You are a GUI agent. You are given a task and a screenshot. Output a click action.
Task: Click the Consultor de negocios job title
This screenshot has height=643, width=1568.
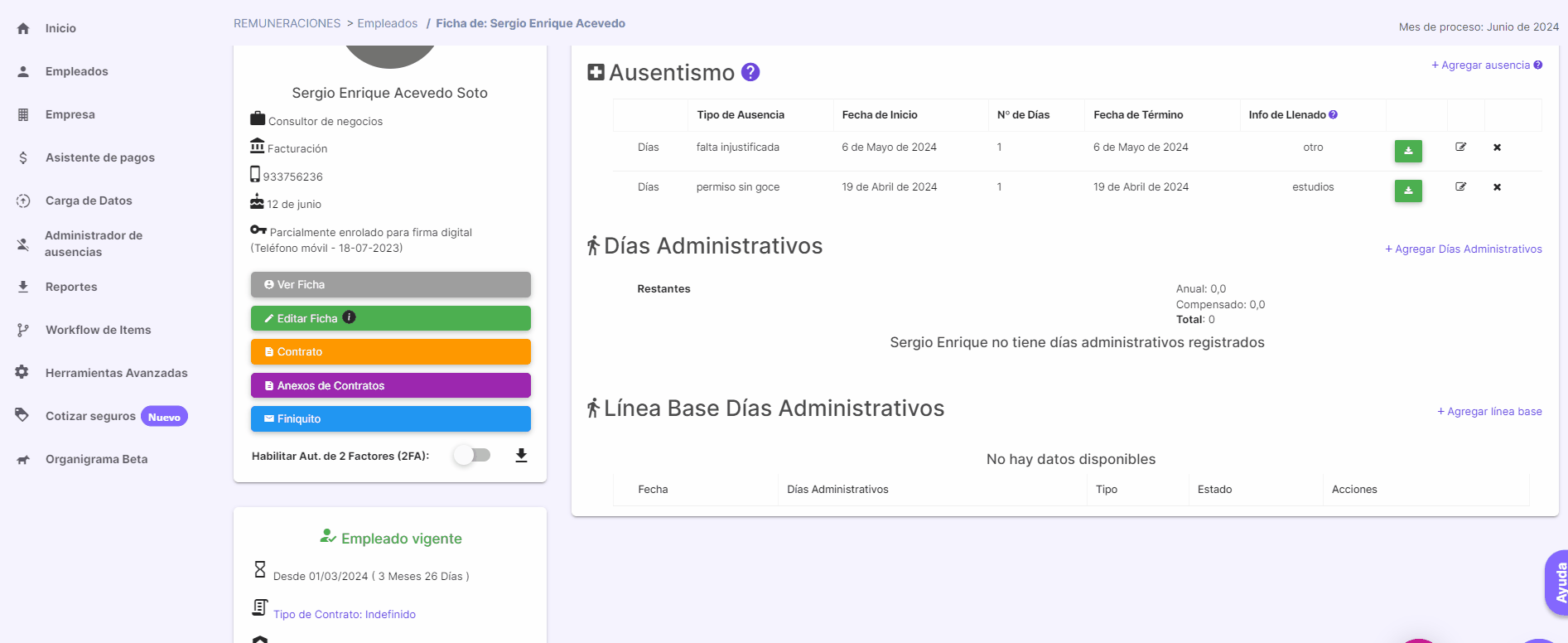click(x=326, y=121)
